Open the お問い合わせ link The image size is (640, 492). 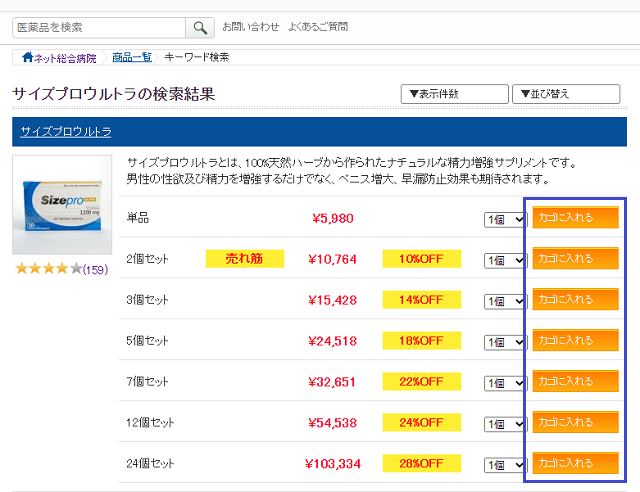click(x=251, y=27)
